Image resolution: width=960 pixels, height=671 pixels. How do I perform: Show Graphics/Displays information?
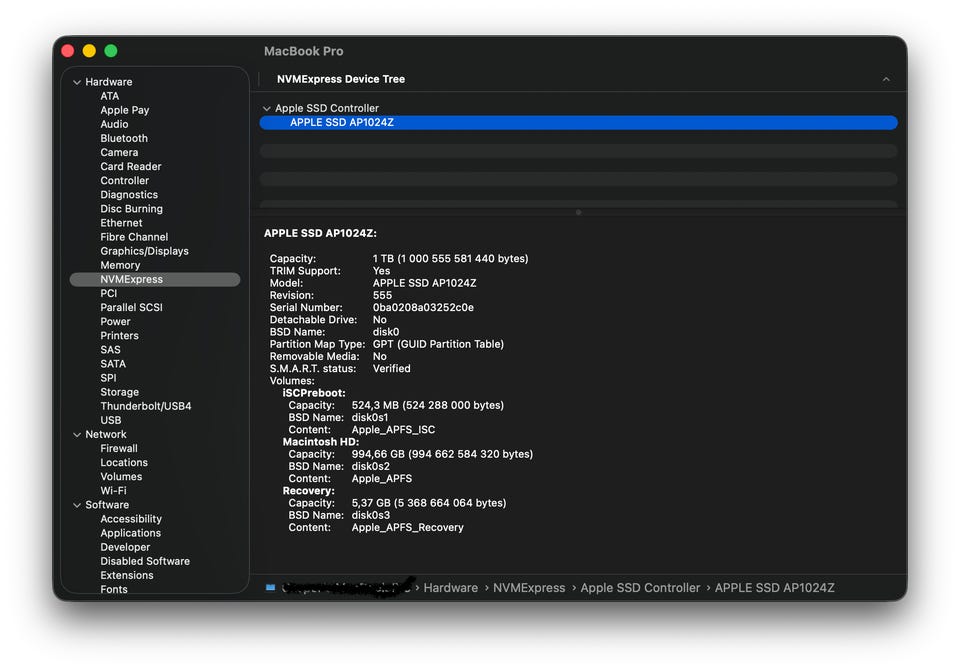[144, 252]
